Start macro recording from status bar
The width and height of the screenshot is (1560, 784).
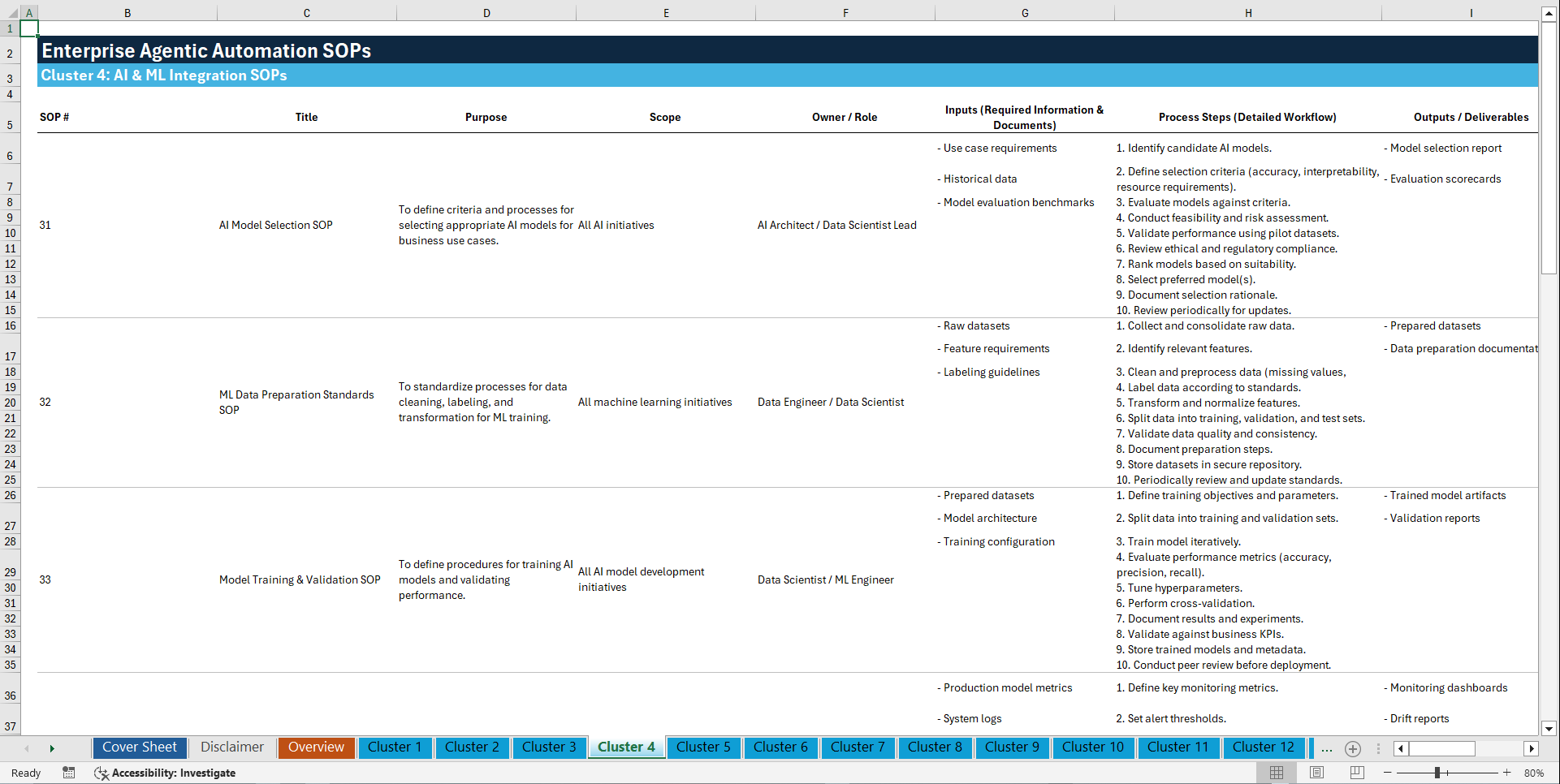(x=69, y=773)
